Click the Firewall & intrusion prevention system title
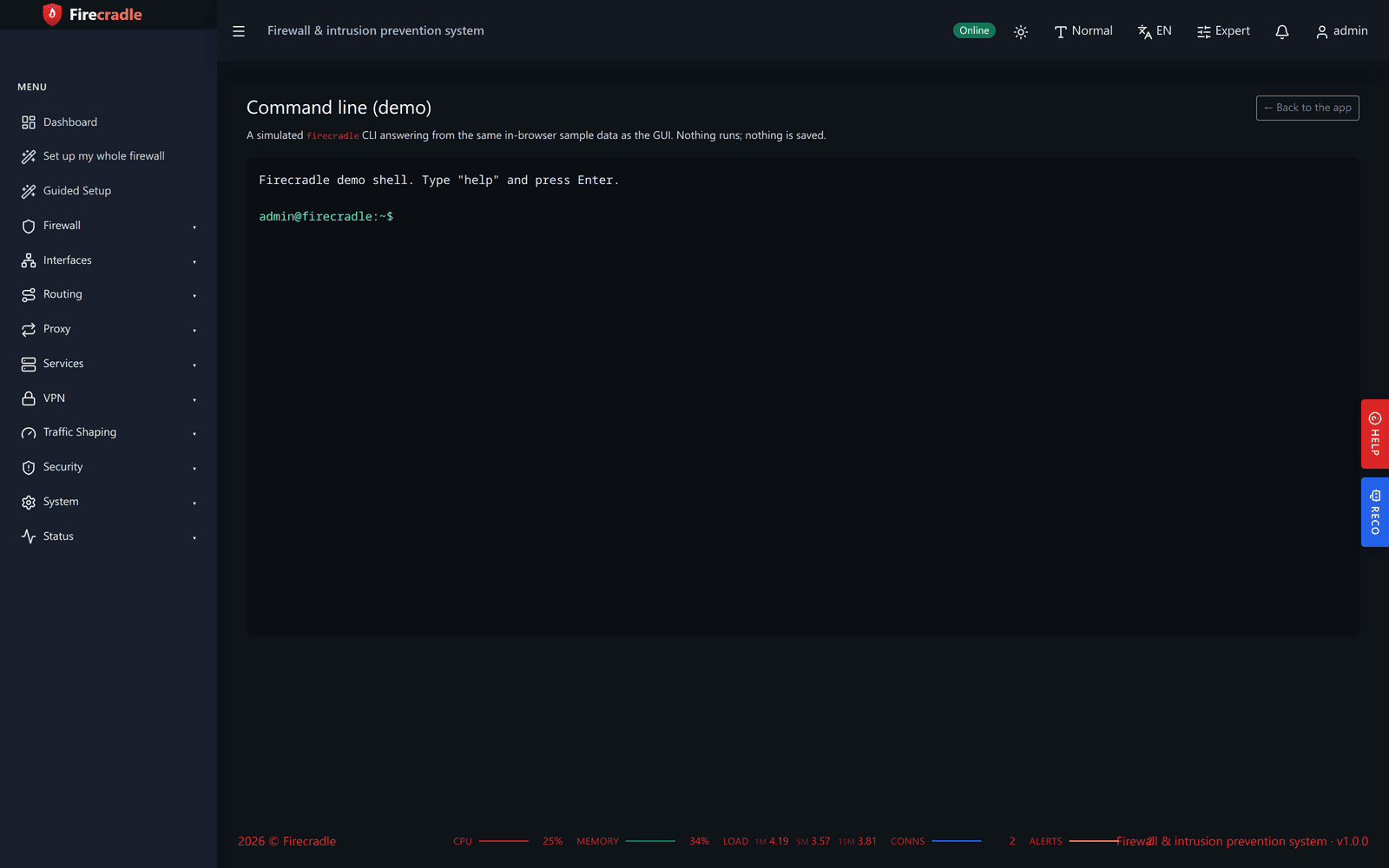This screenshot has width=1389, height=868. pos(376,30)
